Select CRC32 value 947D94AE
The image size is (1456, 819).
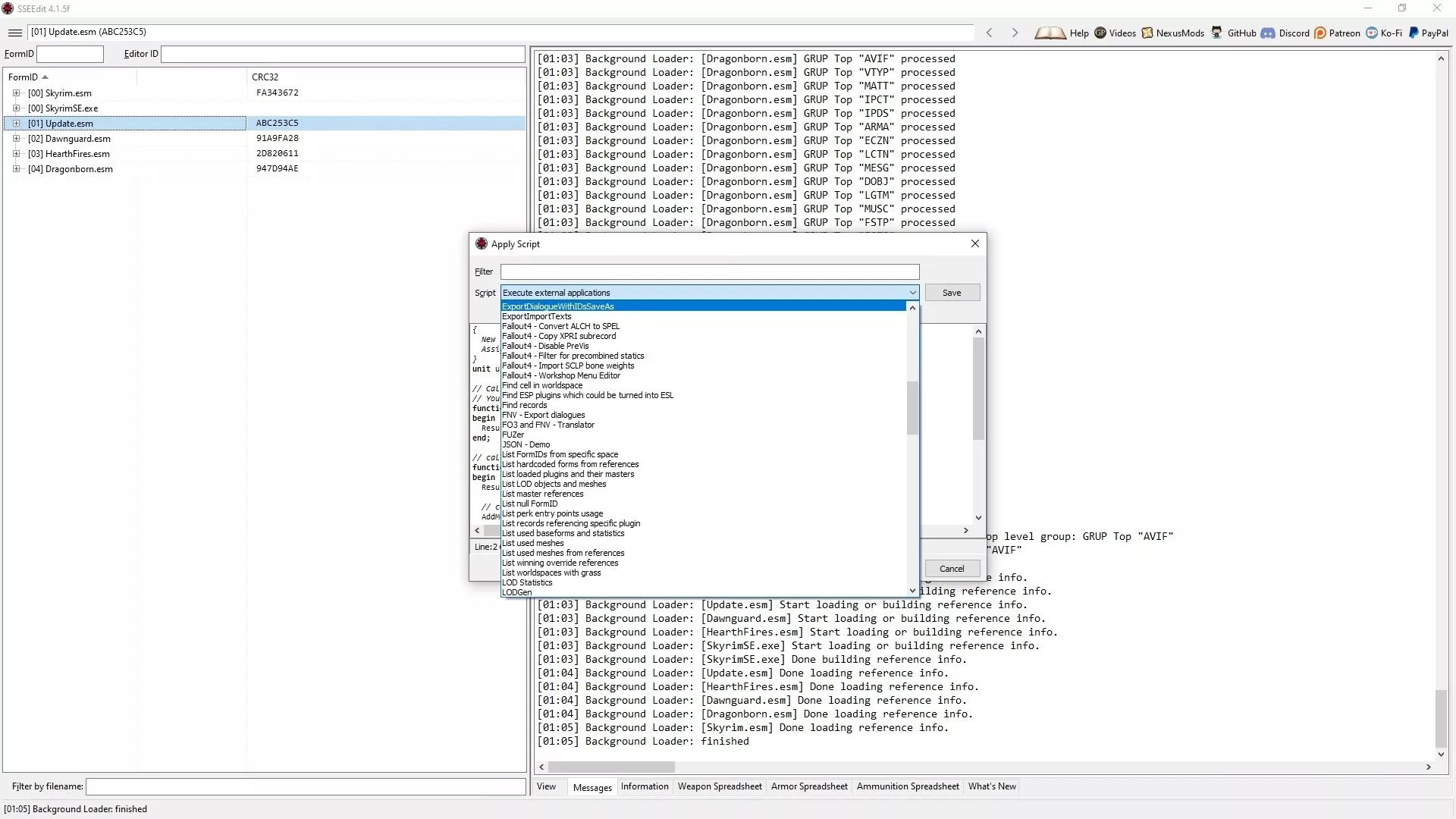(x=278, y=168)
